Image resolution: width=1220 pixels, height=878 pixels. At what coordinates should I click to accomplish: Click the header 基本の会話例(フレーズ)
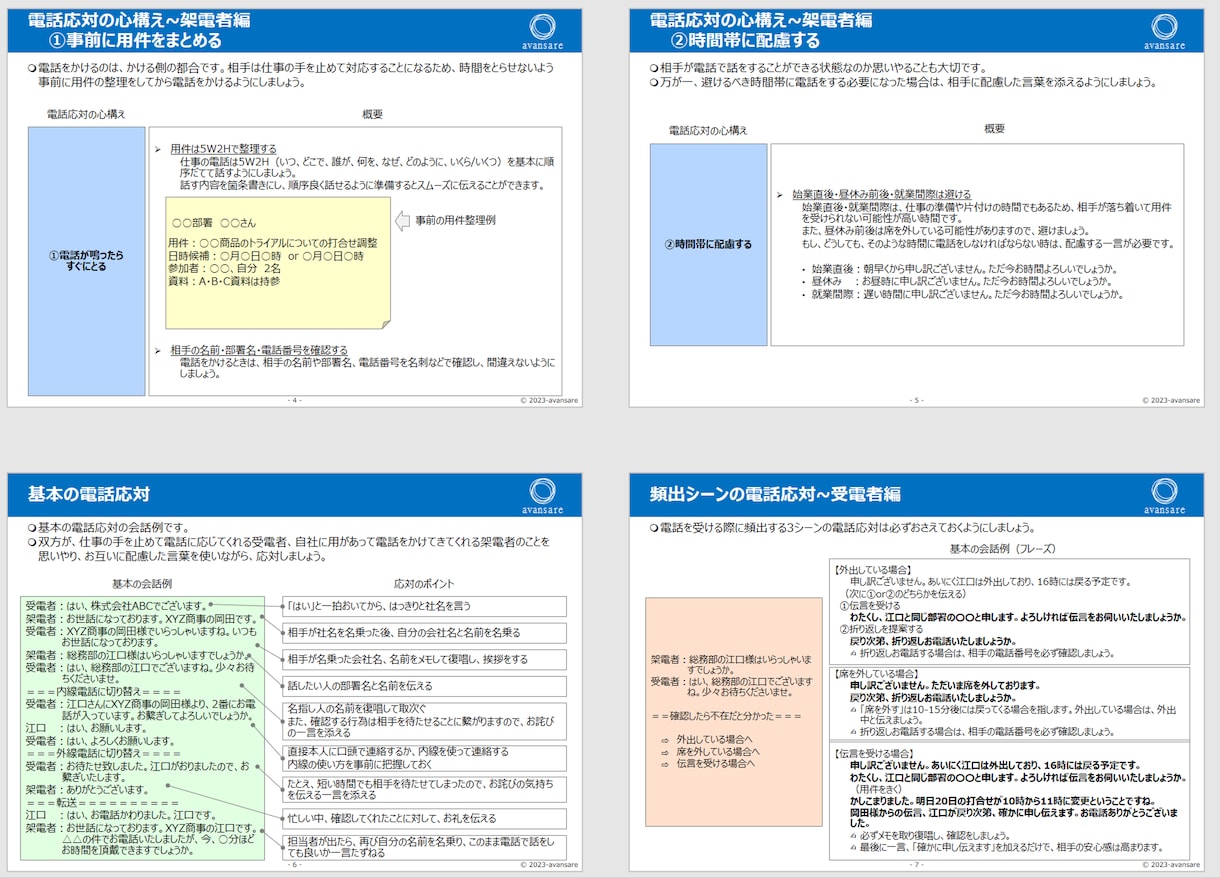(x=1002, y=549)
